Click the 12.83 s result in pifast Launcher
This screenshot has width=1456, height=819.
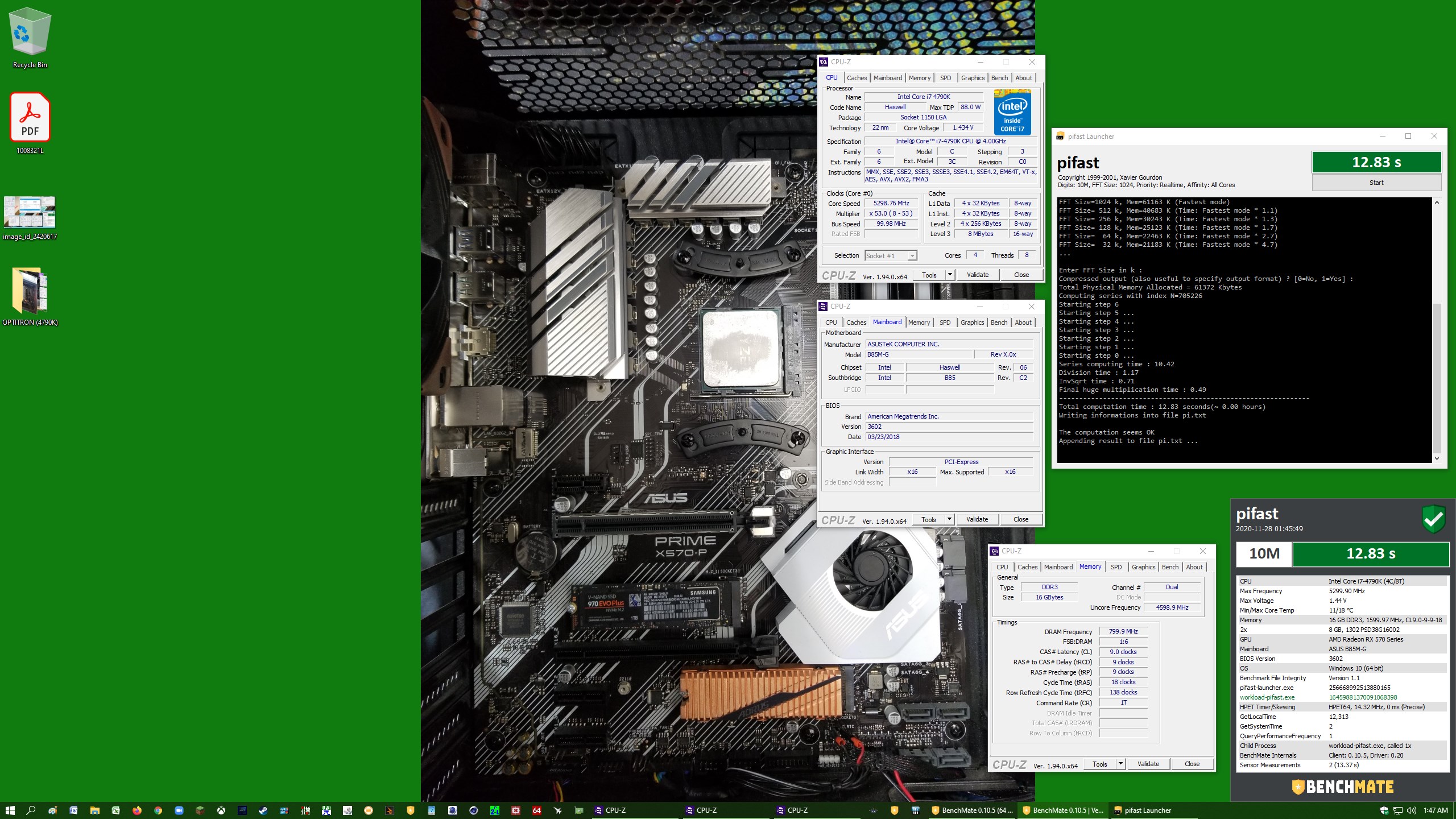[x=1376, y=162]
